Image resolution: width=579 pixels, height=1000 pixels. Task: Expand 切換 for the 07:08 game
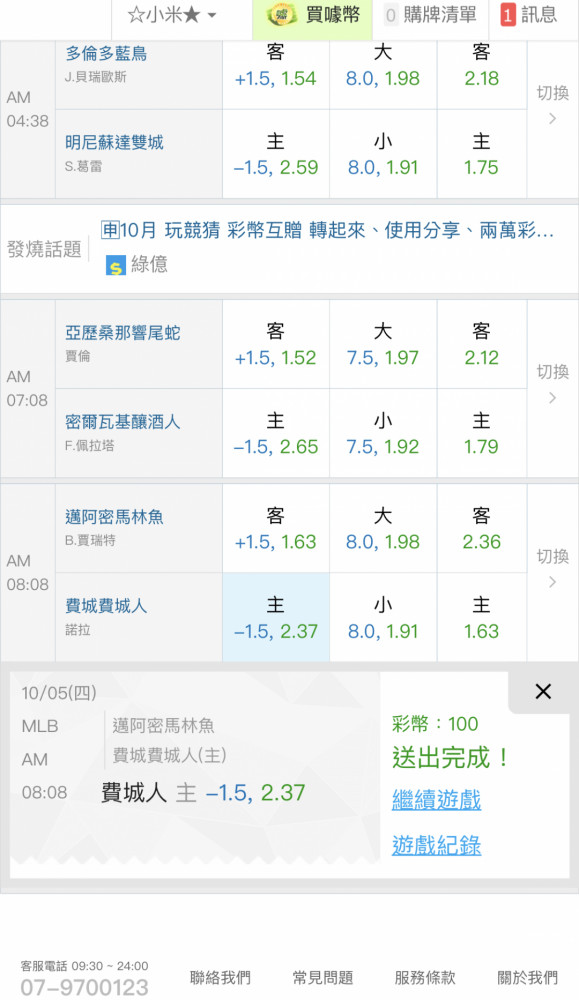tap(552, 384)
